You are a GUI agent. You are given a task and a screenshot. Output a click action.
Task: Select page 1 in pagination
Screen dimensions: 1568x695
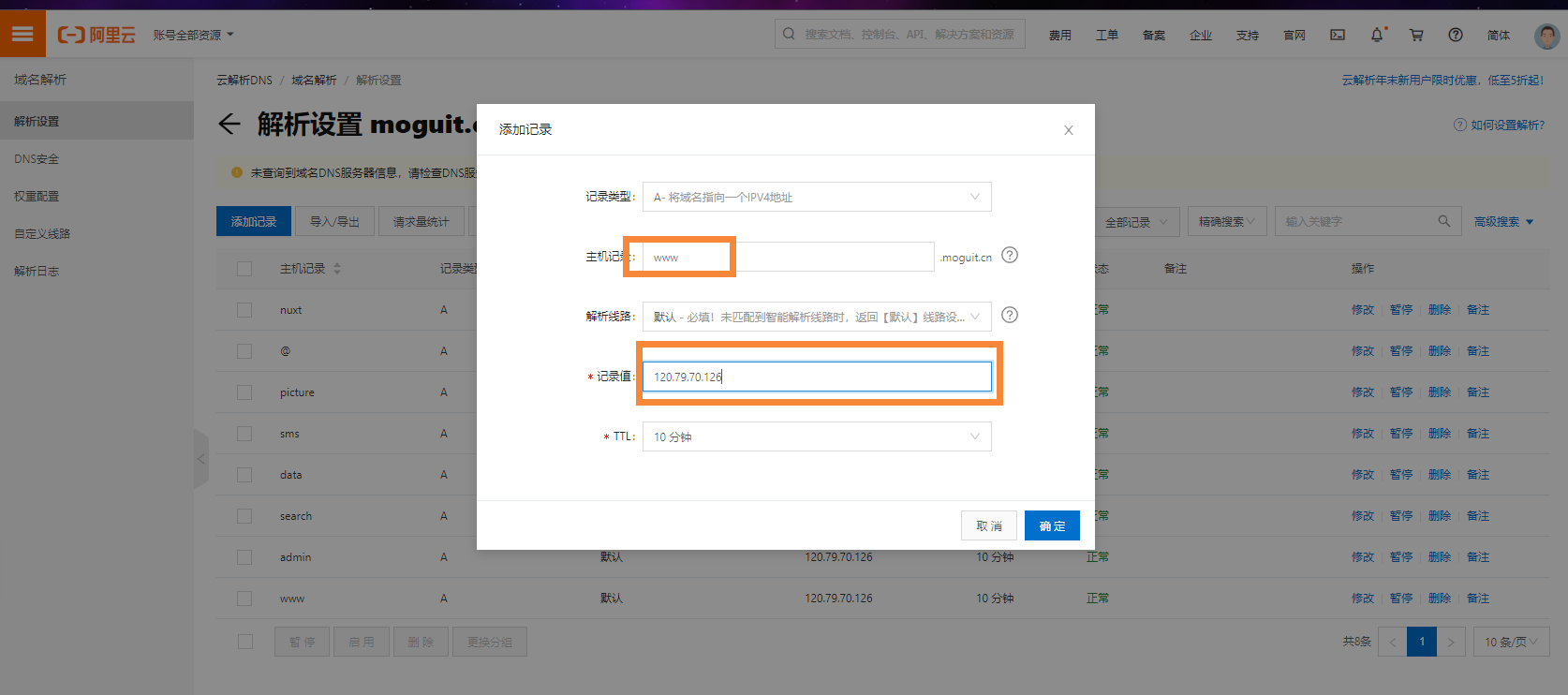tap(1422, 642)
